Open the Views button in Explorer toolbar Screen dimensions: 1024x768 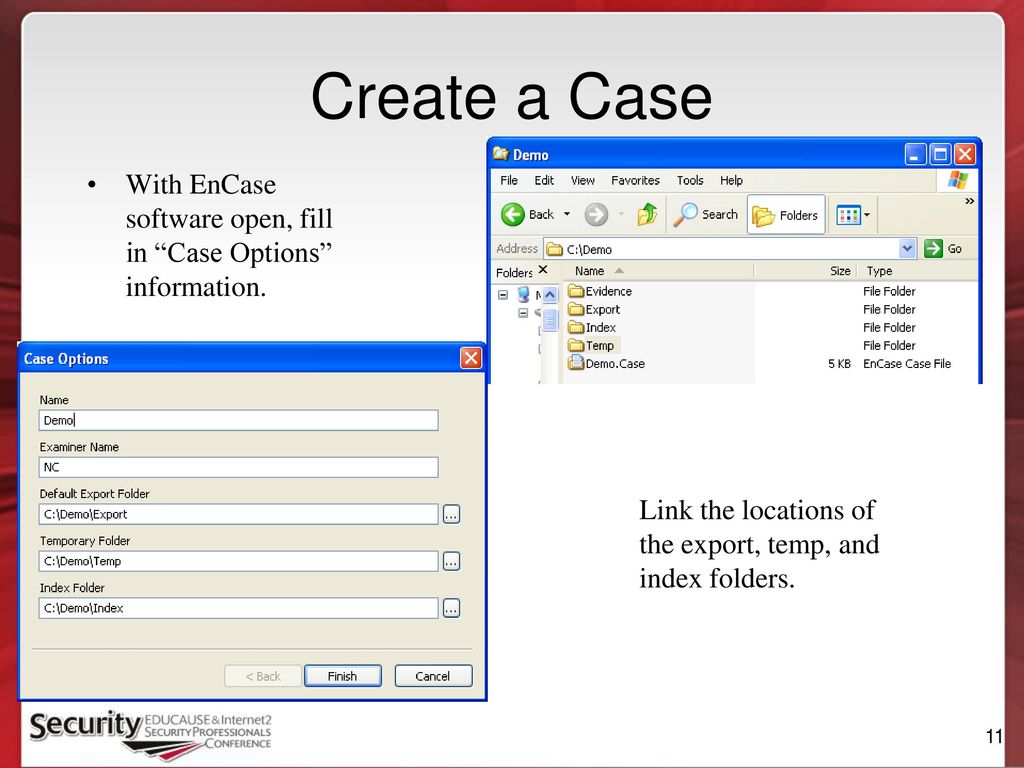click(848, 215)
